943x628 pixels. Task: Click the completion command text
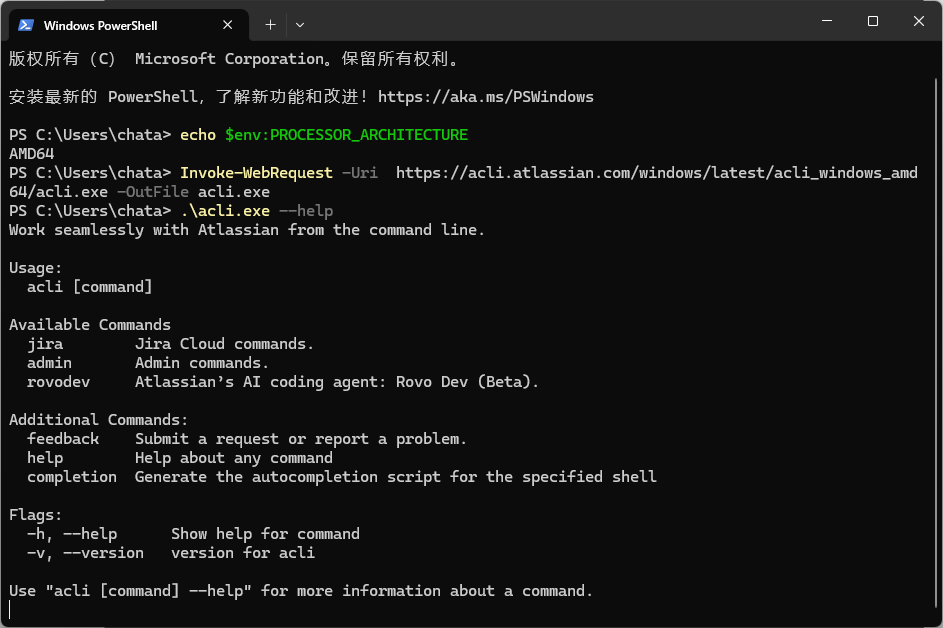tap(71, 476)
